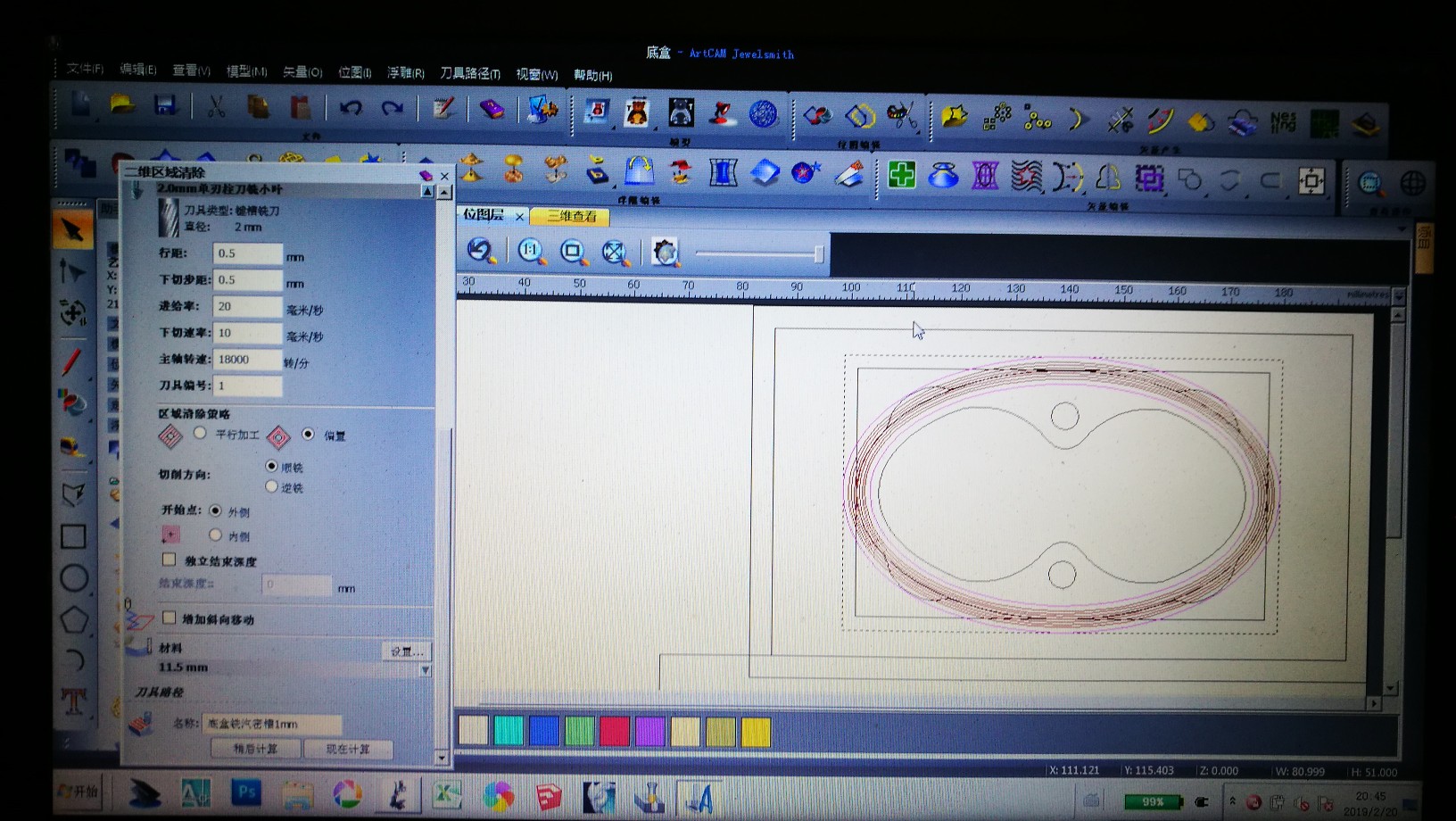Click the 主轴转速 18000 input field
The height and width of the screenshot is (821, 1456).
pos(248,360)
